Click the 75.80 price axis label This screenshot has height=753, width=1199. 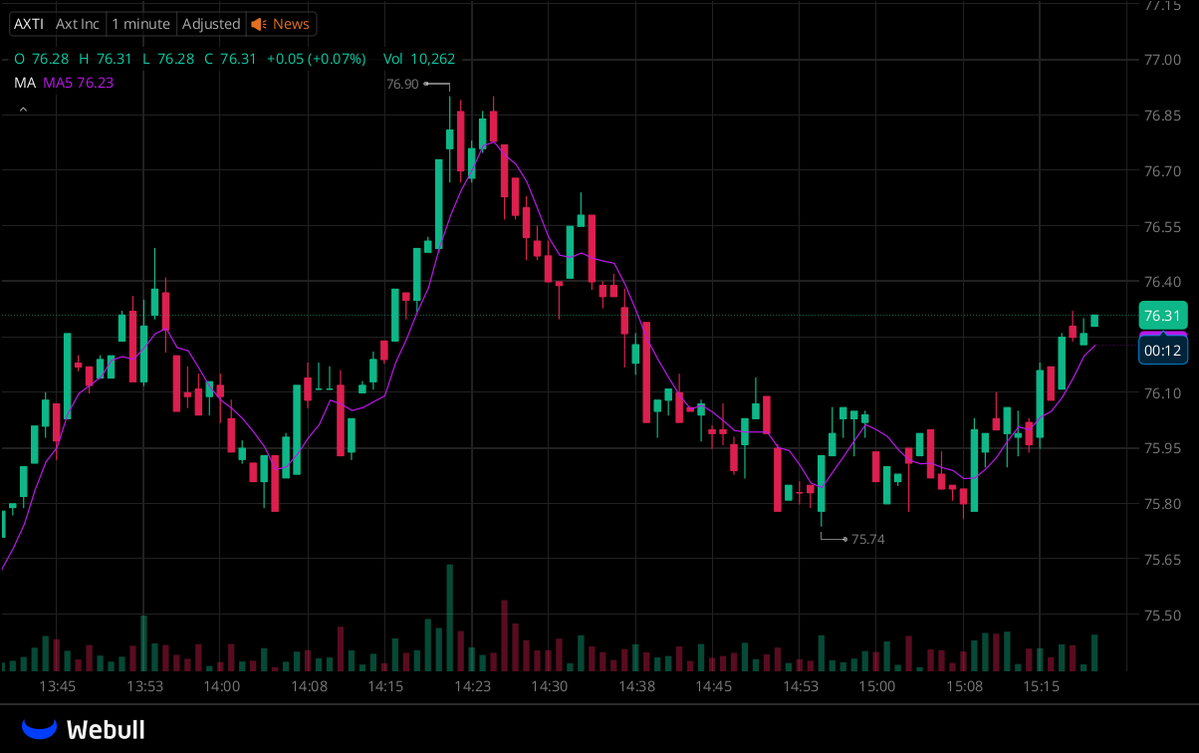tap(1162, 504)
